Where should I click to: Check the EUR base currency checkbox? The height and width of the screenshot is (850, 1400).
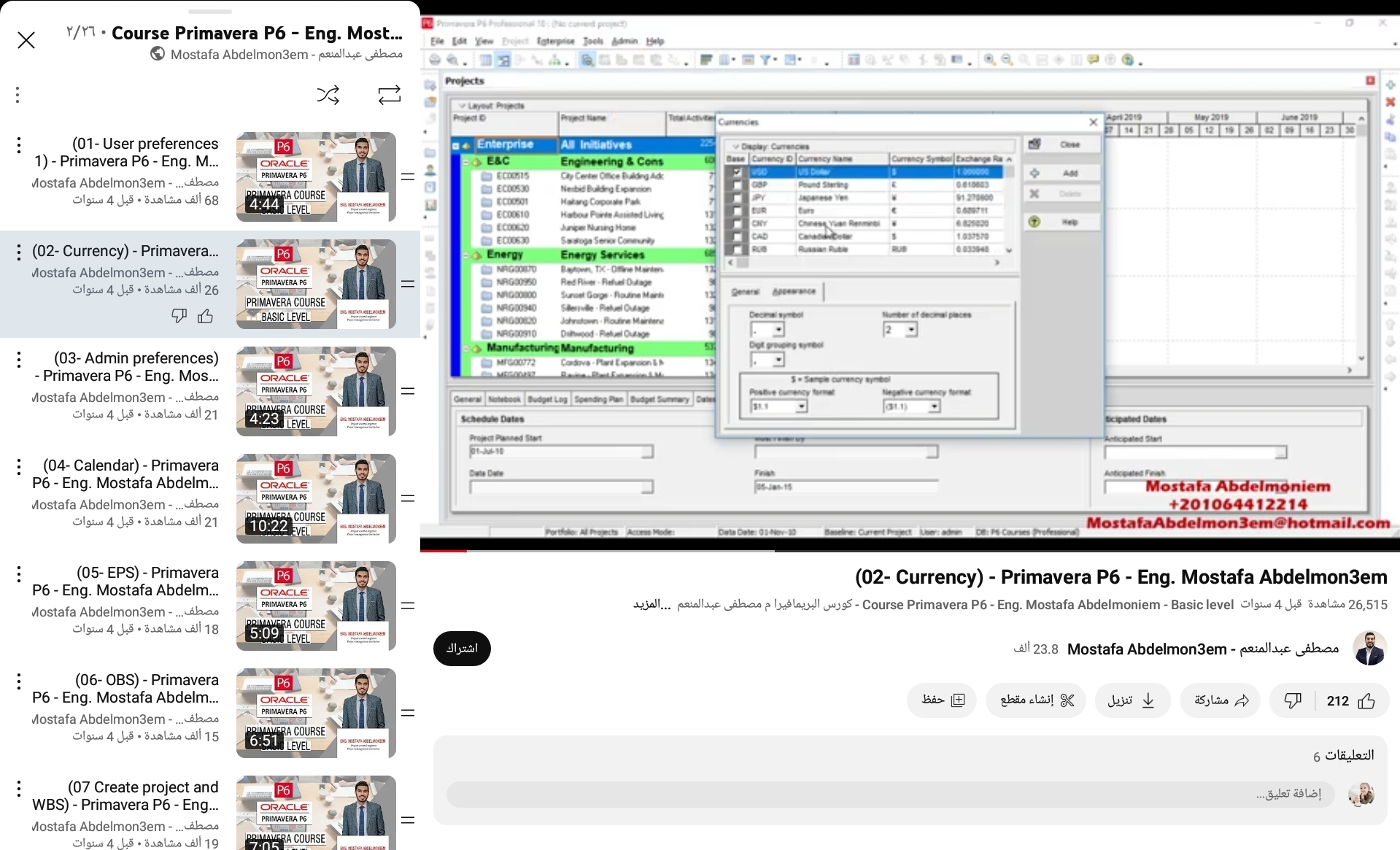pos(737,211)
